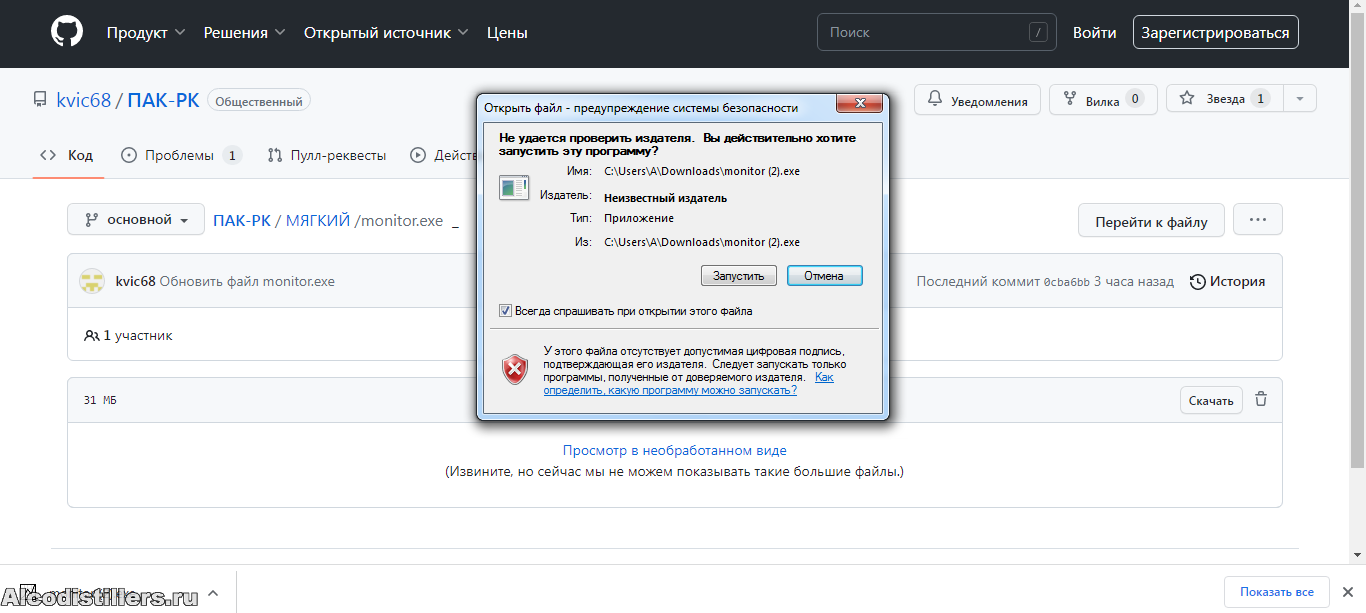The width and height of the screenshot is (1366, 613).
Task: Click the 'Неизвестный издатель' publisher text
Action: pyautogui.click(x=666, y=198)
